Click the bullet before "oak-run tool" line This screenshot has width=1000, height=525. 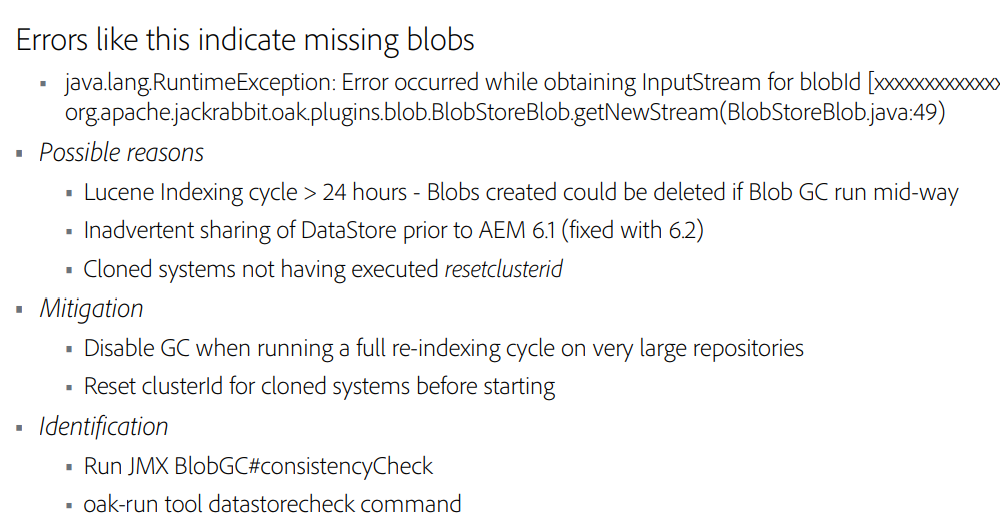(x=69, y=506)
